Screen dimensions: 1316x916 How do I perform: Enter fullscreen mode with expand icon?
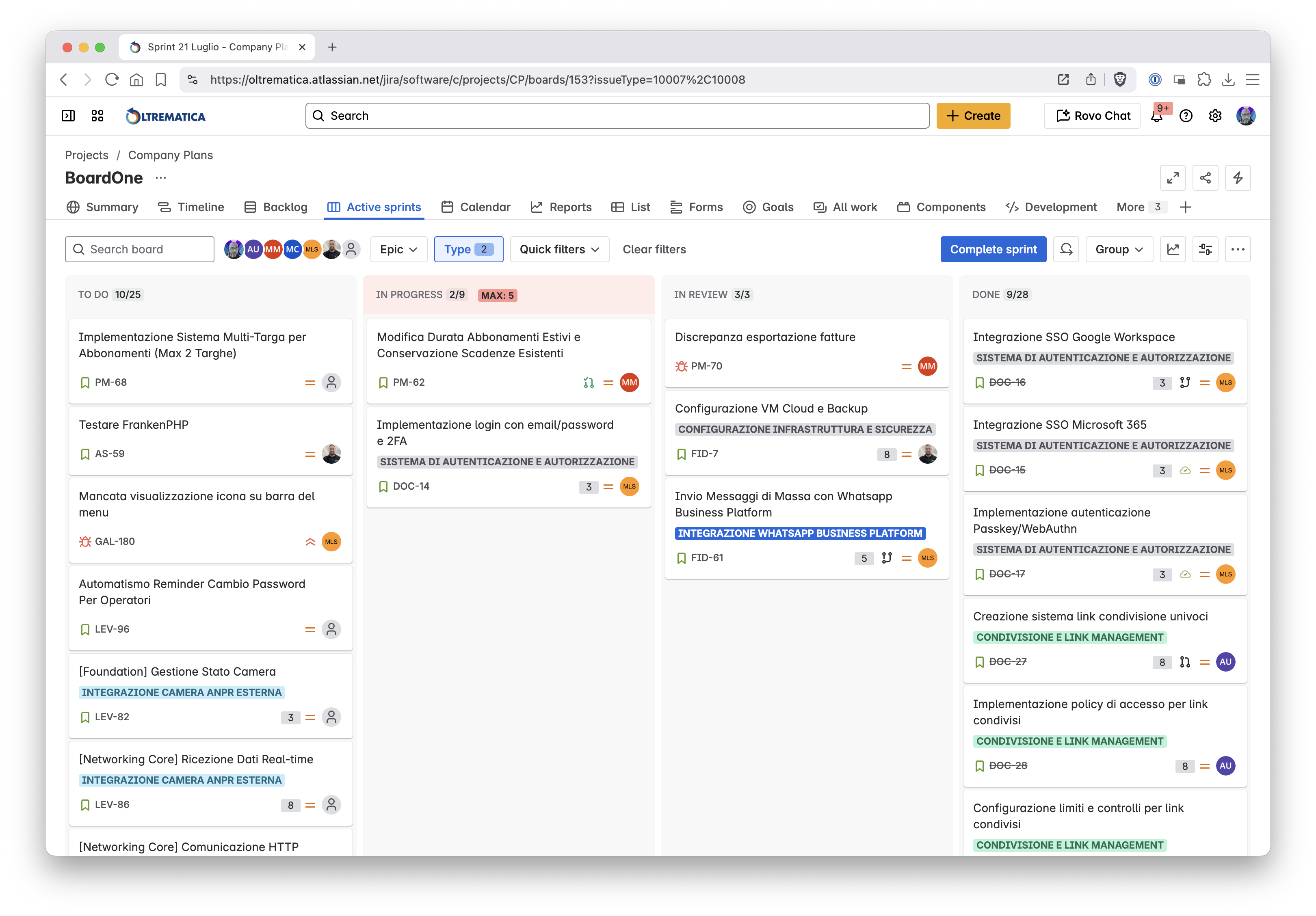[1173, 177]
